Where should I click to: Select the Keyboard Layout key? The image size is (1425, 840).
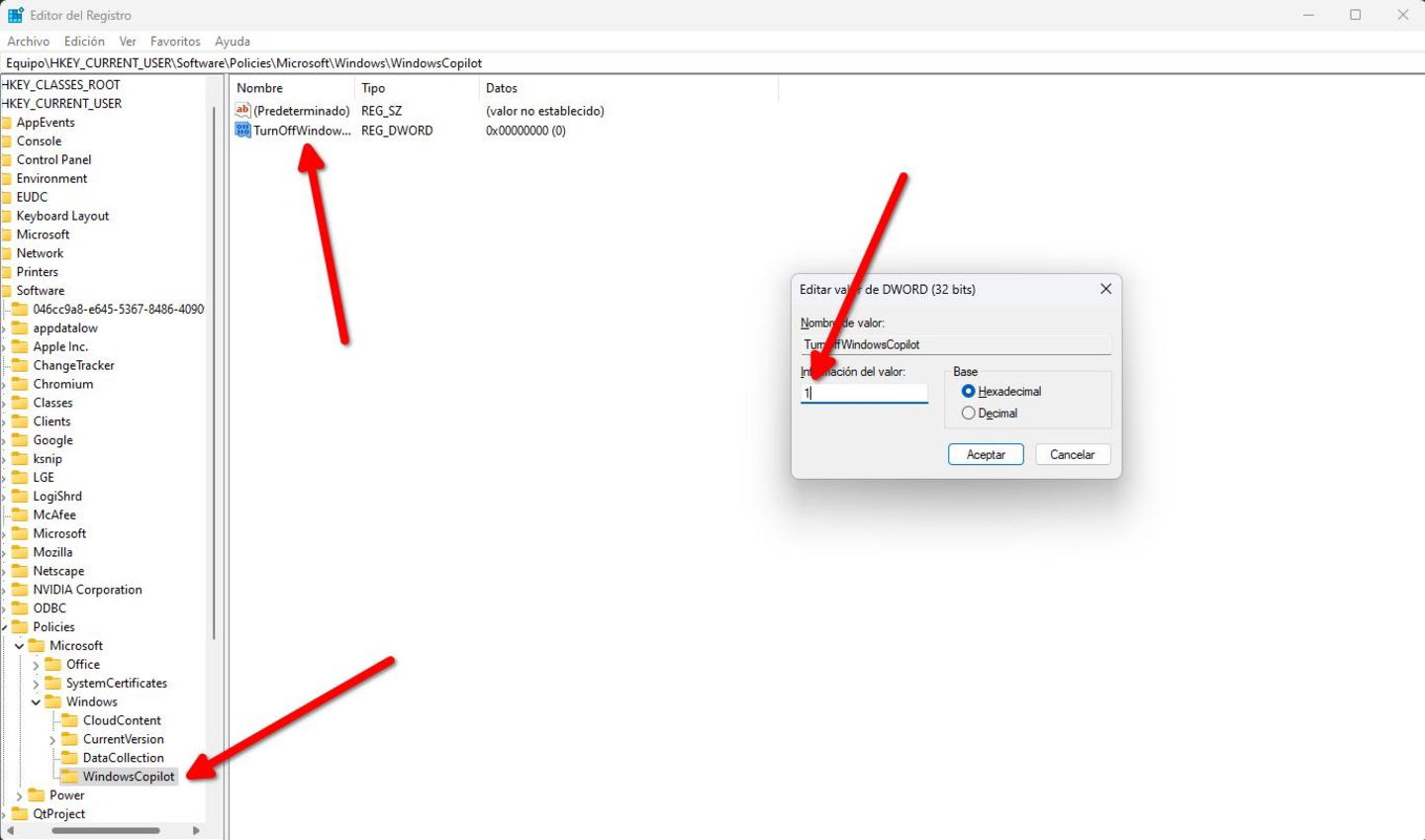62,216
